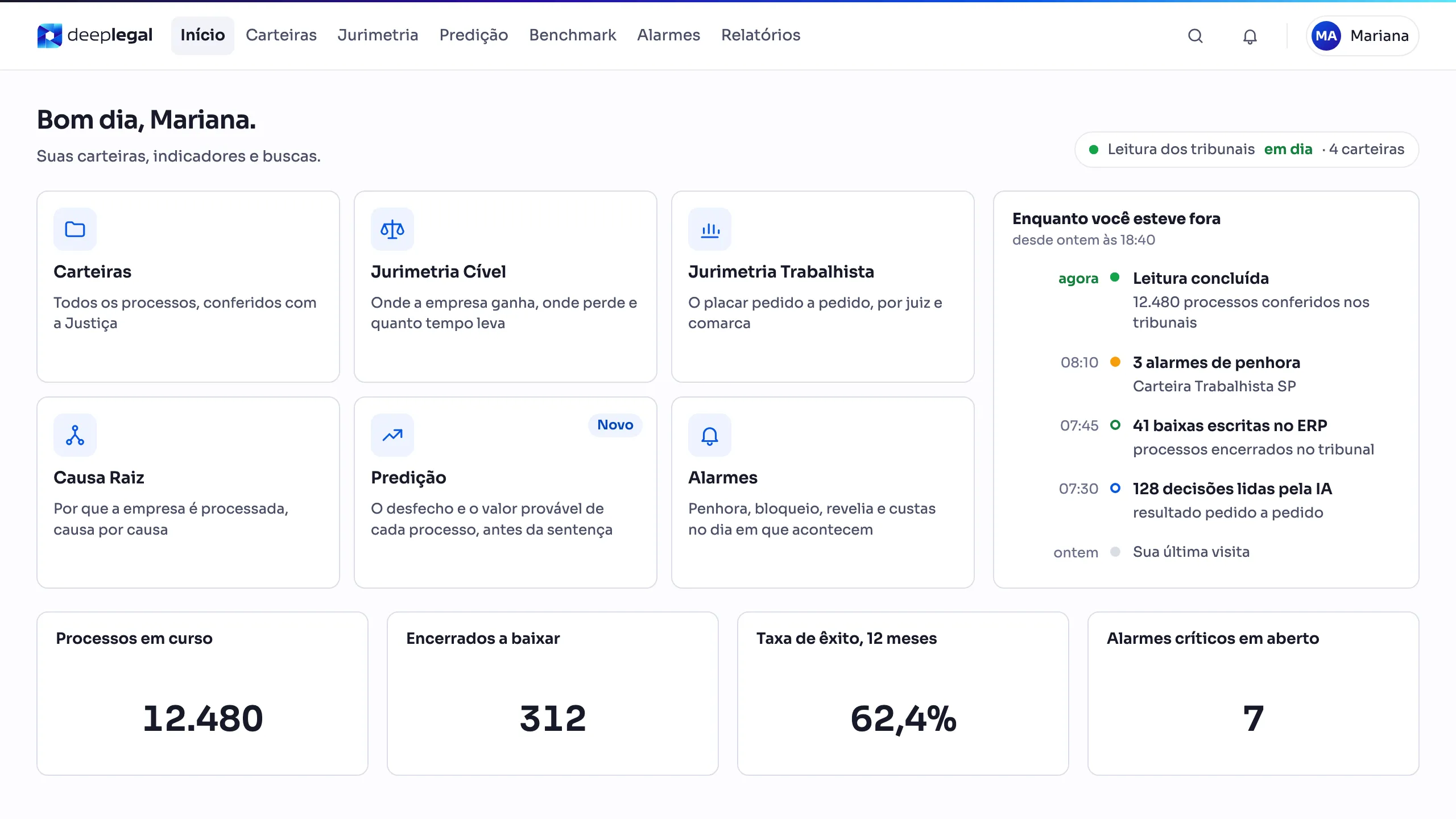
Task: Click the bell icon on Alarmes card
Action: pyautogui.click(x=710, y=435)
